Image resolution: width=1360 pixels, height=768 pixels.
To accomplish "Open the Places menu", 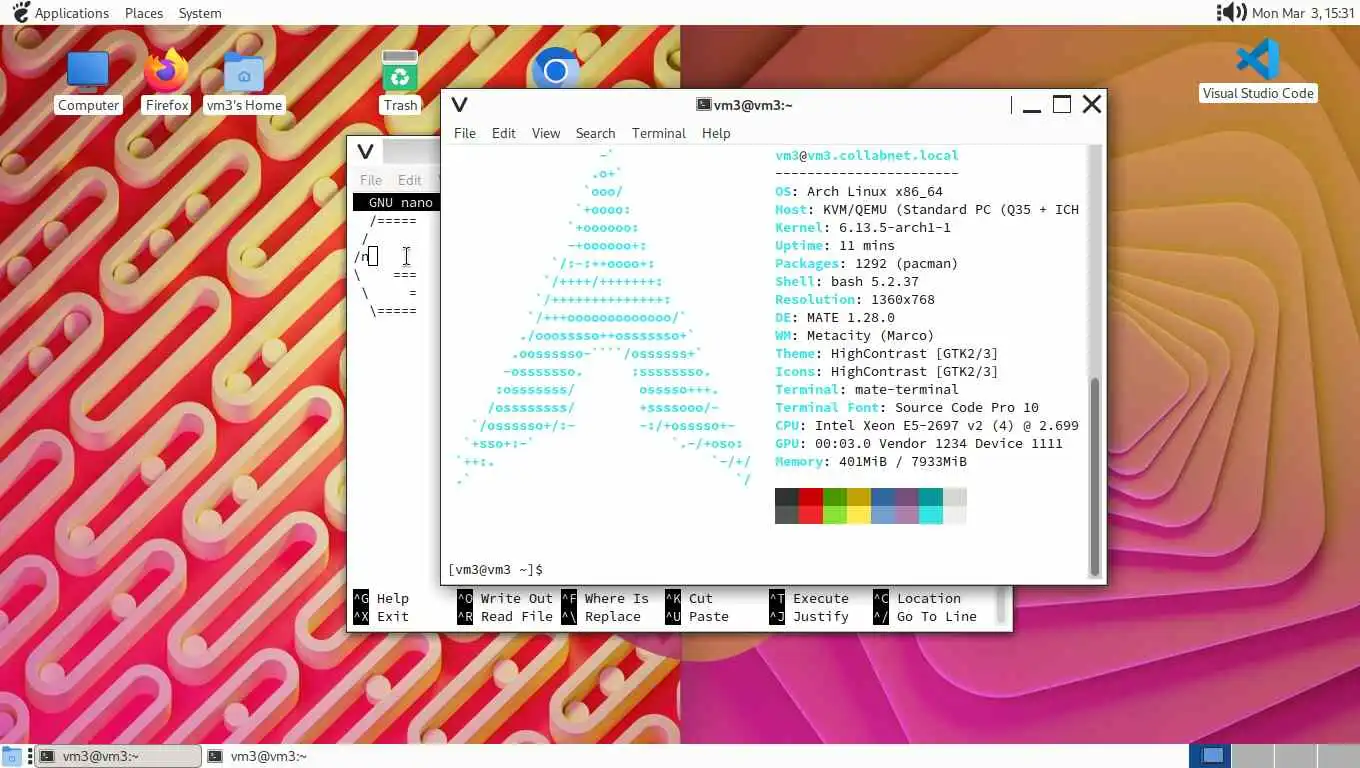I will [144, 13].
